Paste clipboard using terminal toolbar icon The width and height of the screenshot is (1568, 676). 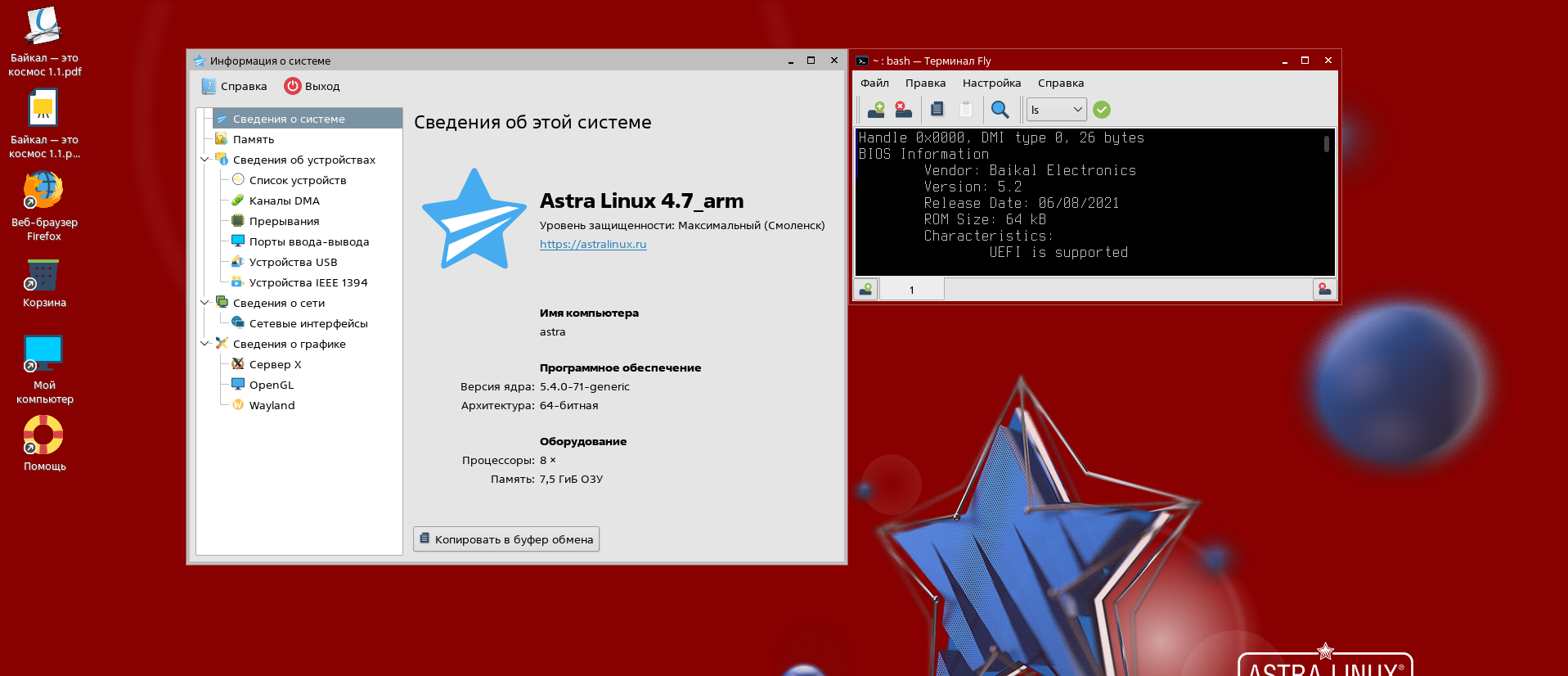(x=966, y=109)
